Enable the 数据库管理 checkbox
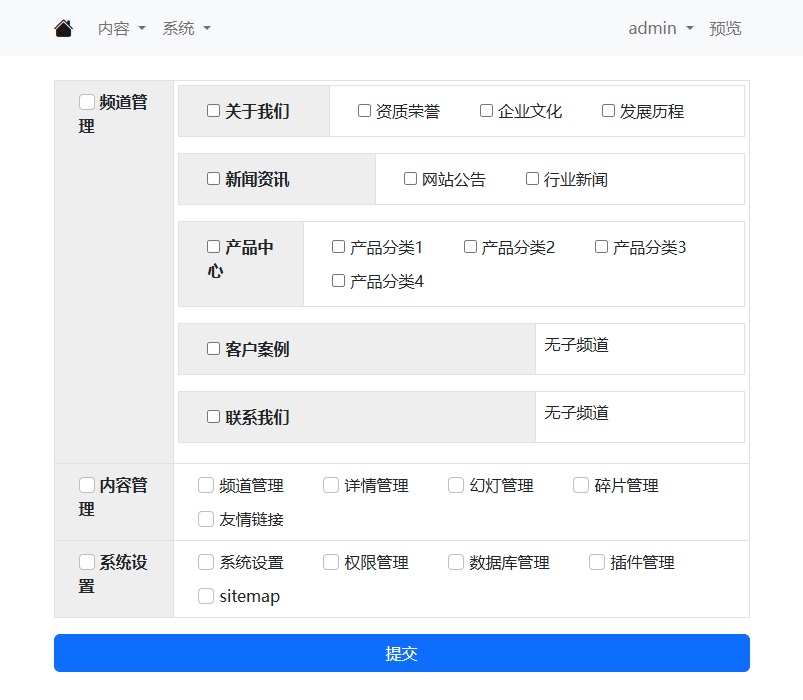Viewport: 803px width, 700px height. (455, 562)
